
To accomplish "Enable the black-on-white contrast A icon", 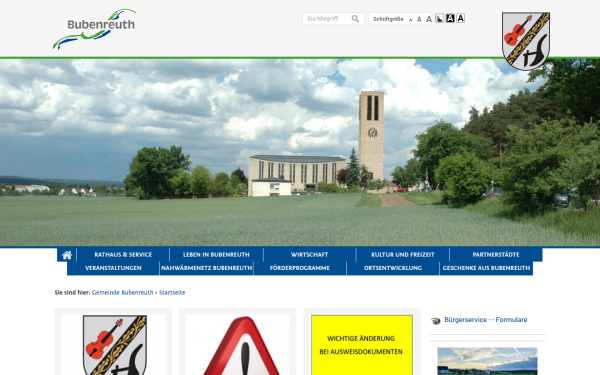I will 461,18.
